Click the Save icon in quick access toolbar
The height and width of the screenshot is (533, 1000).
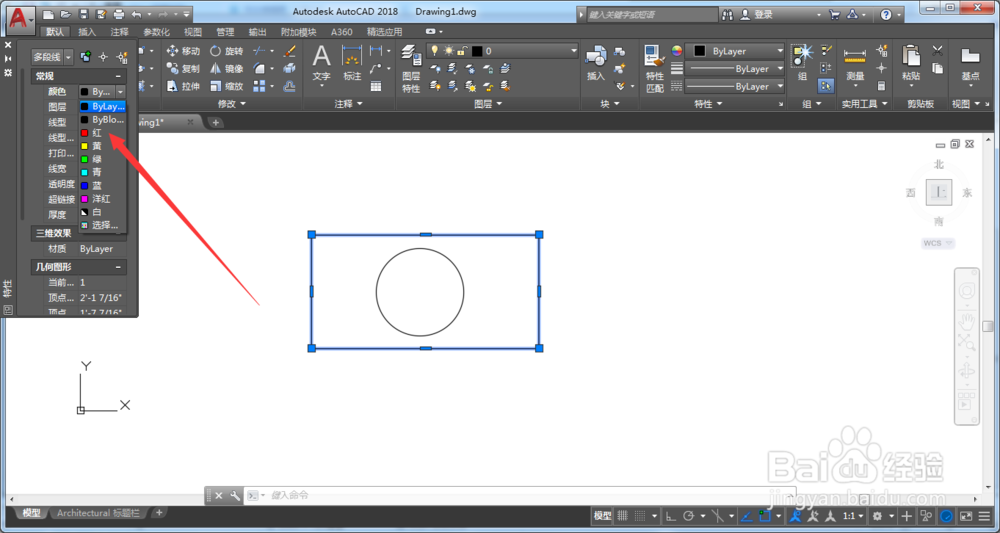[x=84, y=14]
